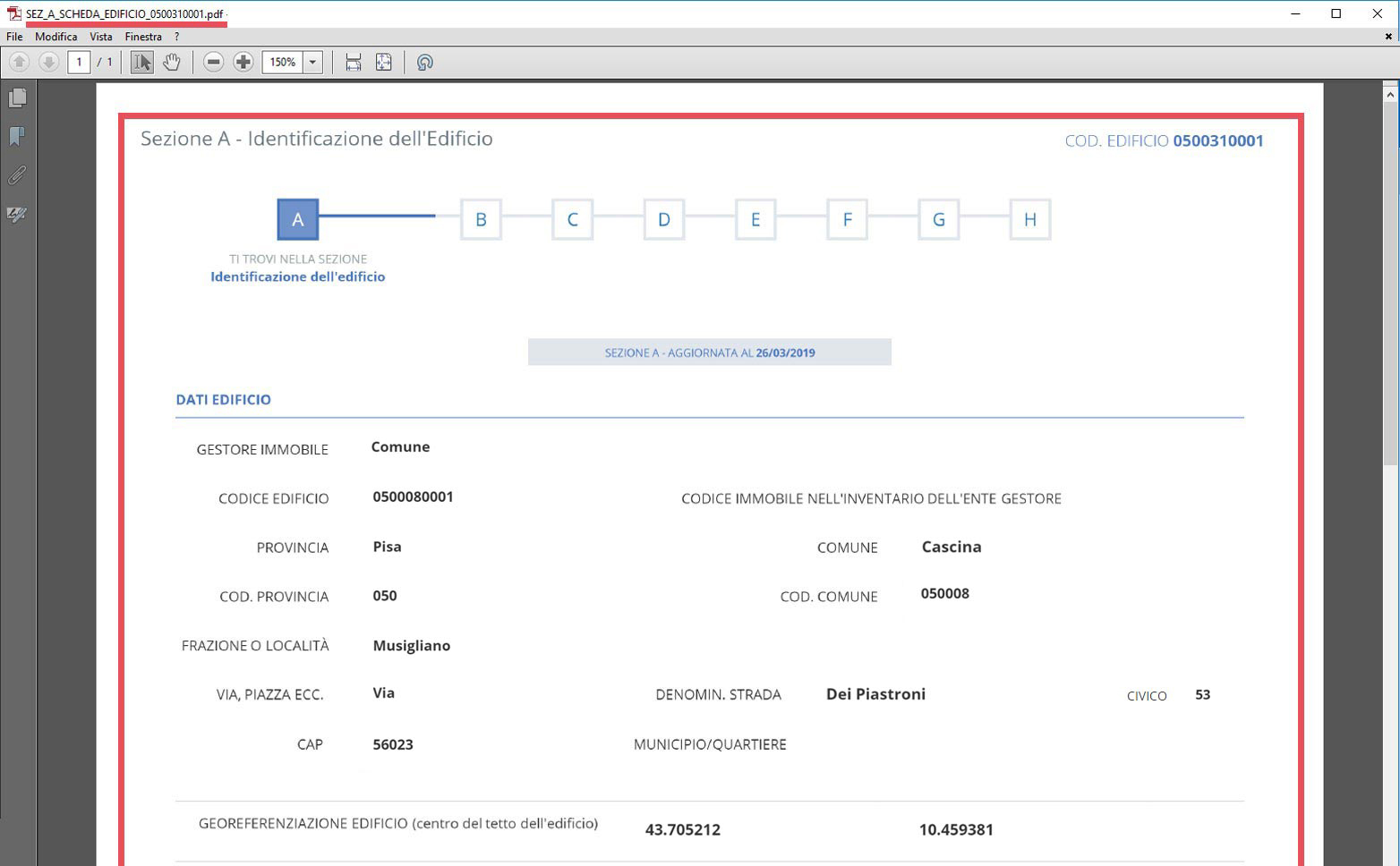Viewport: 1400px width, 866px height.
Task: Open the File menu
Action: [x=14, y=37]
